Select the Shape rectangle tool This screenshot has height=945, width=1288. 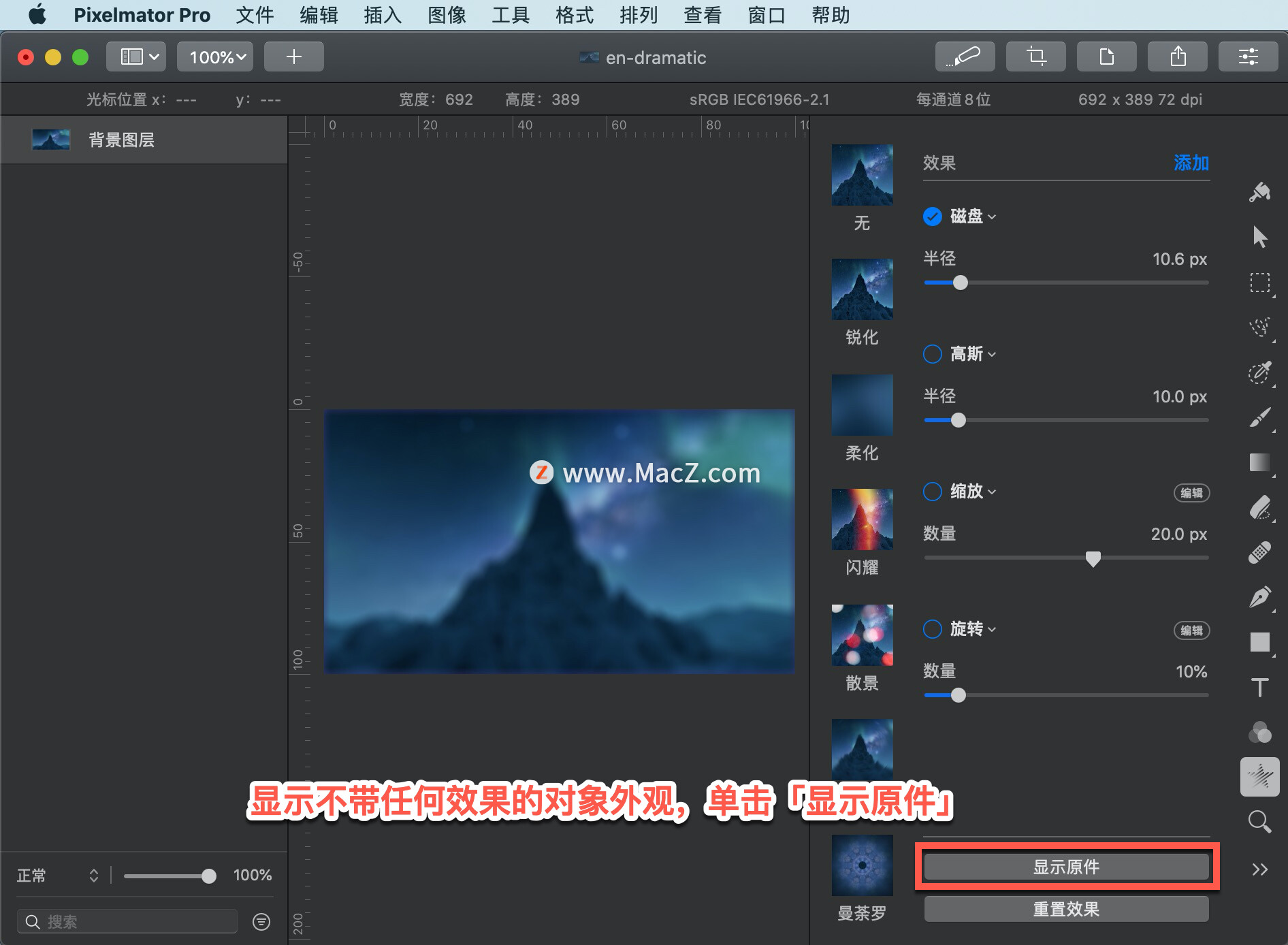[x=1259, y=642]
